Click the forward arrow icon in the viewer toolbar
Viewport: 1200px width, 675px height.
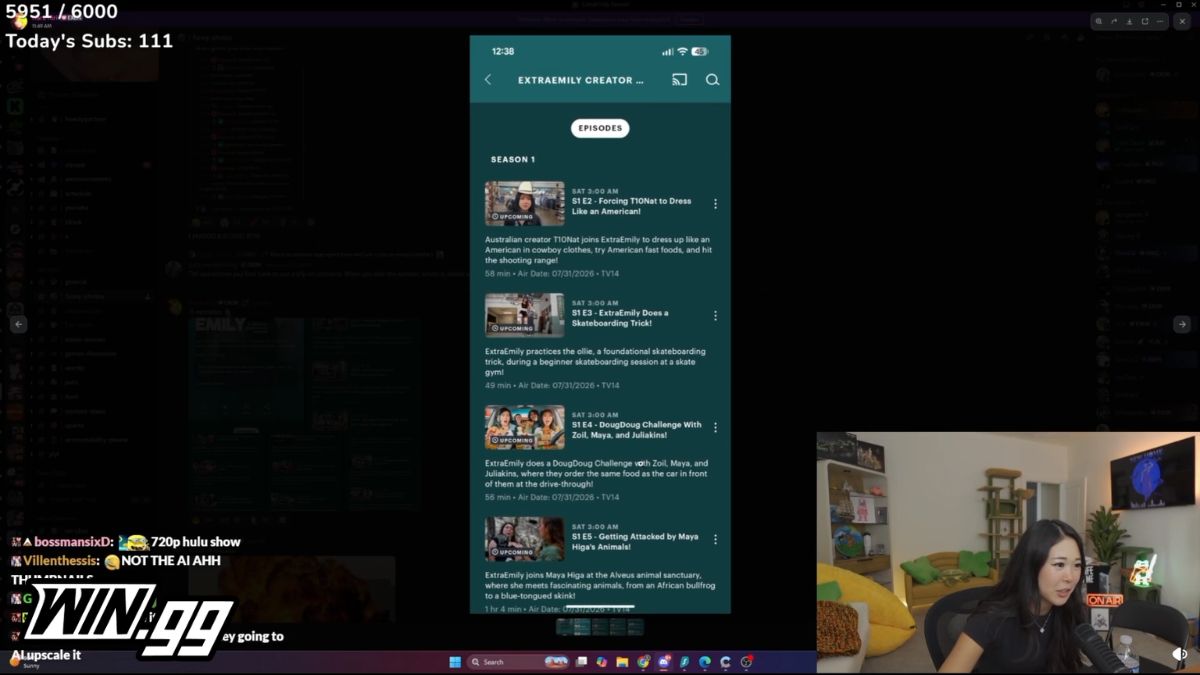coord(1114,21)
